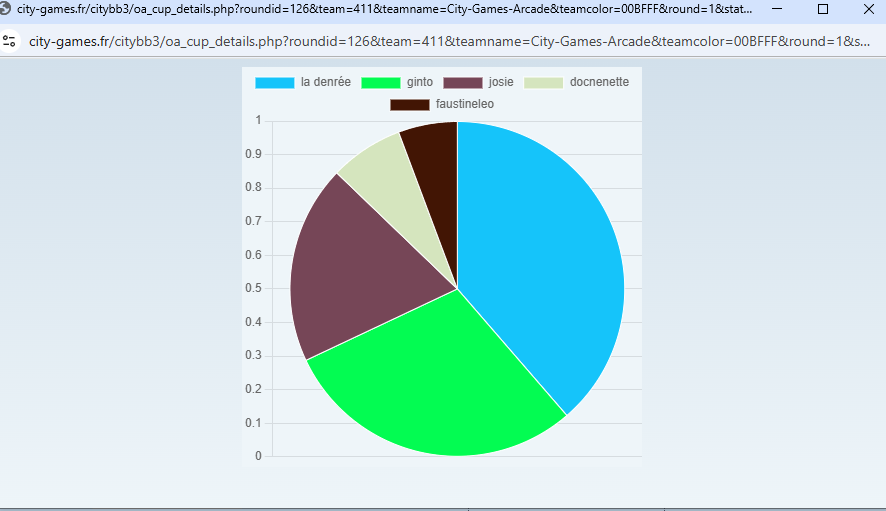Select the bright green pie slice
Viewport: 886px width, 511px height.
coord(430,380)
